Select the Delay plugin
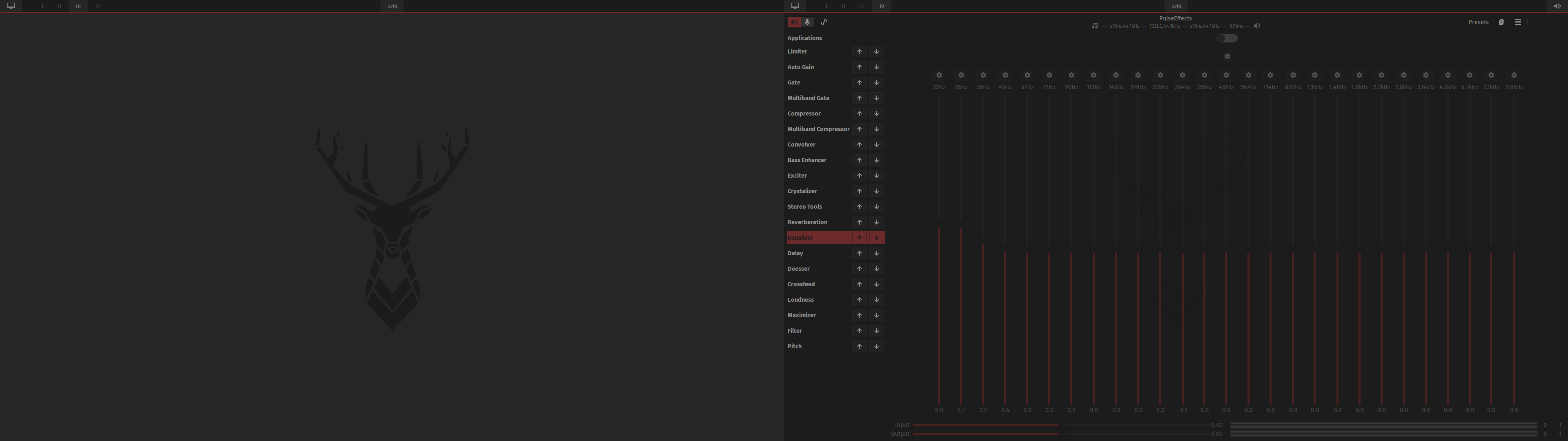The image size is (1568, 441). coord(795,254)
